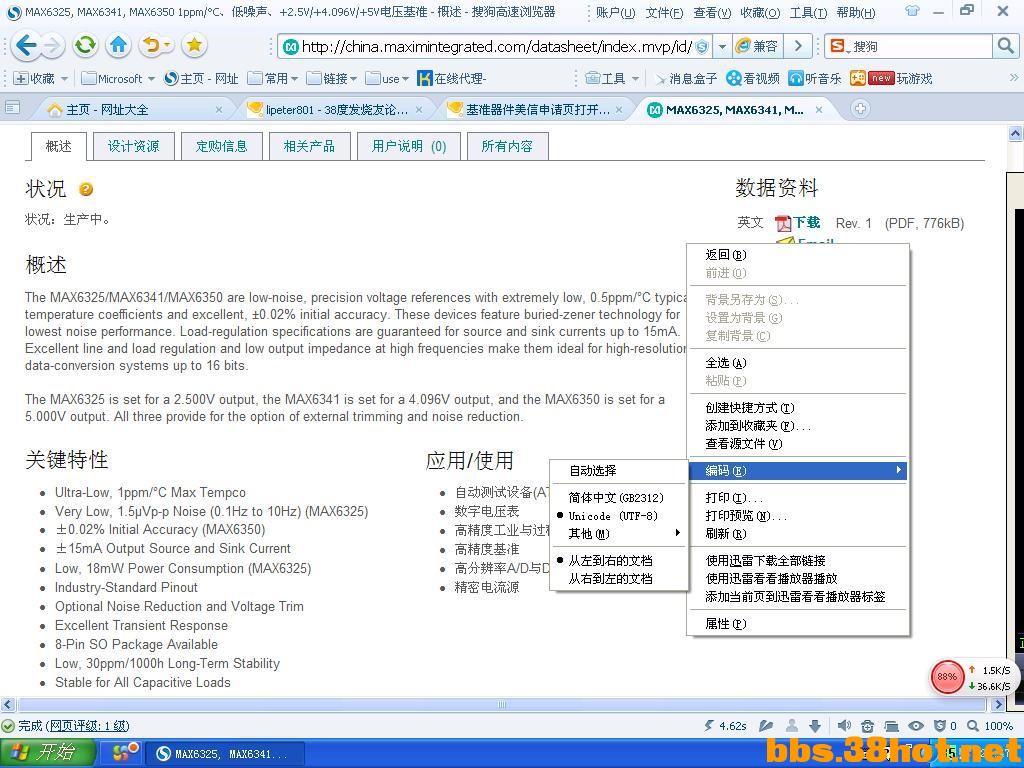Image resolution: width=1024 pixels, height=768 pixels.
Task: Open the 消息盒子 message box
Action: (686, 78)
